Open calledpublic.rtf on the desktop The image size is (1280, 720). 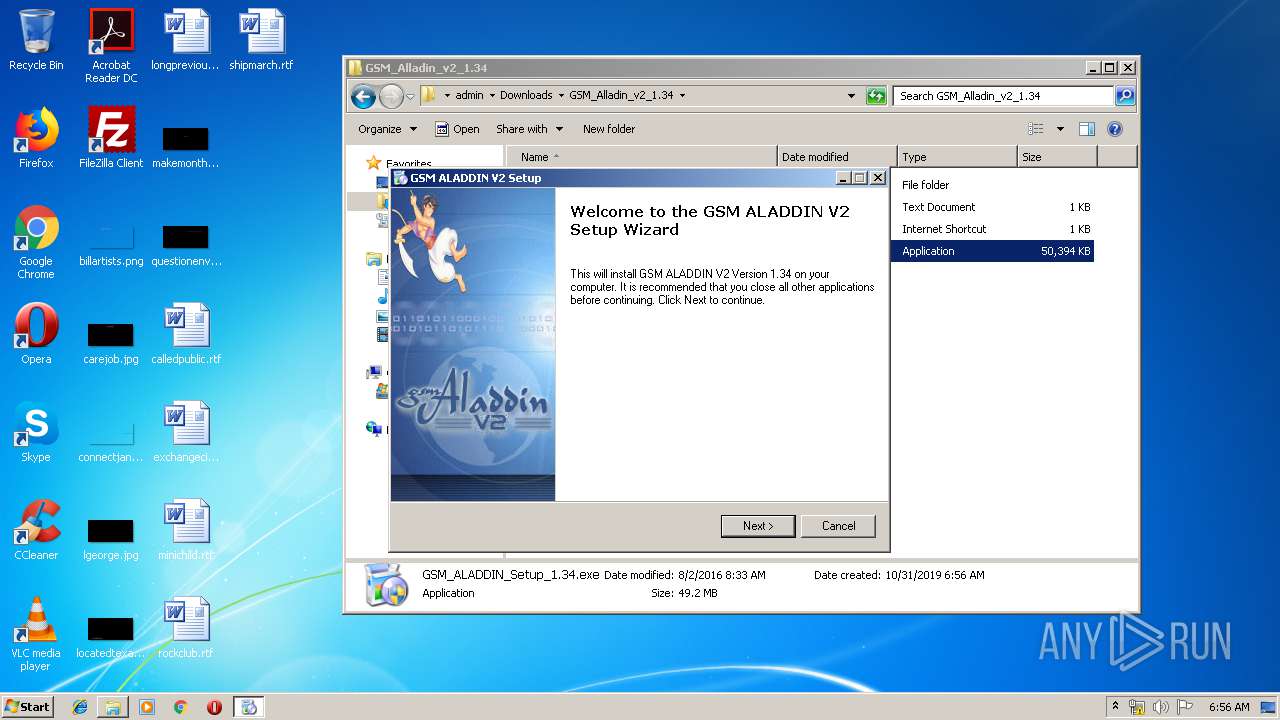[x=186, y=335]
